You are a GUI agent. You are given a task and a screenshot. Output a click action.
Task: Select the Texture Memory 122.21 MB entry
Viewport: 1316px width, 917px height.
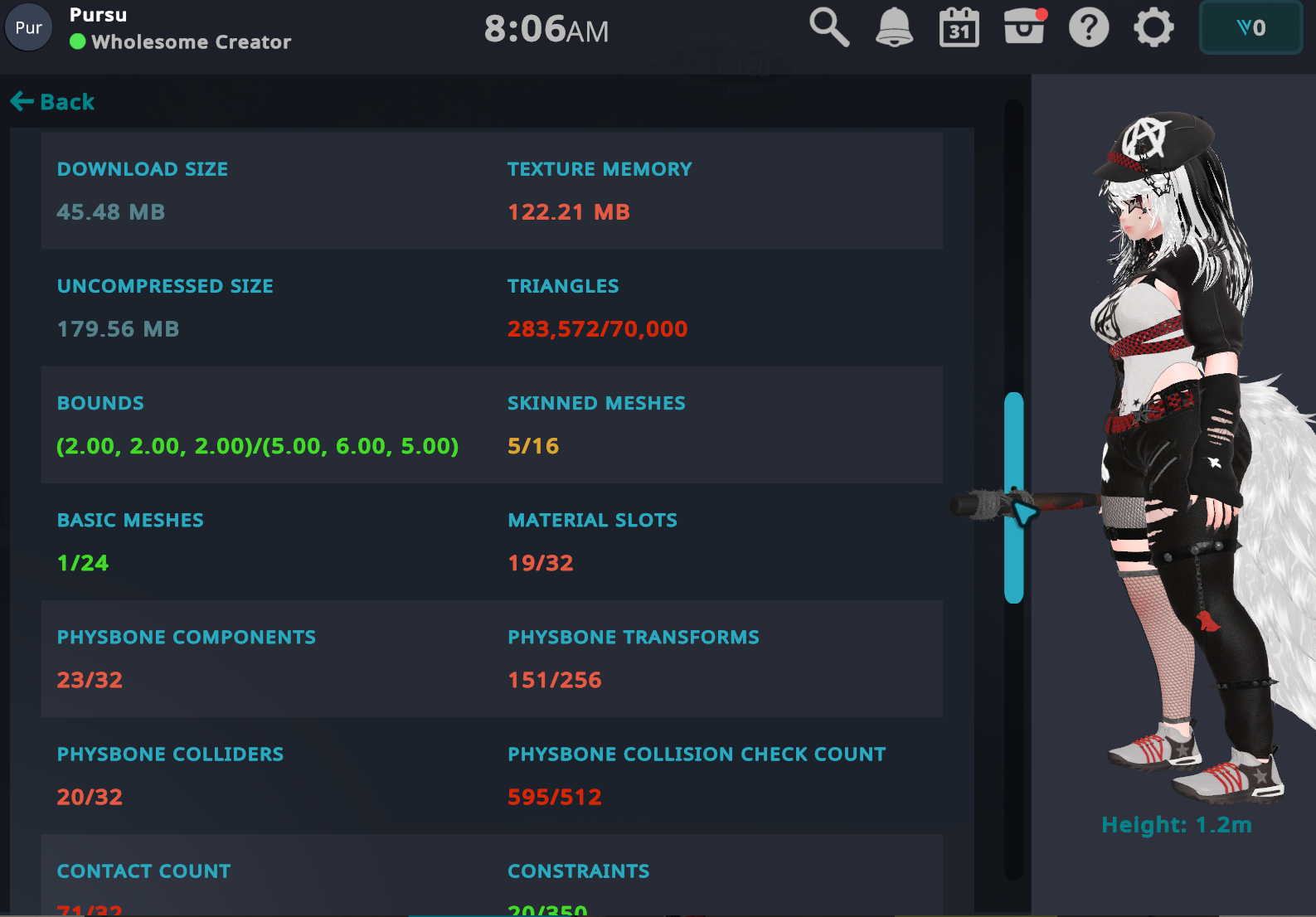(569, 212)
